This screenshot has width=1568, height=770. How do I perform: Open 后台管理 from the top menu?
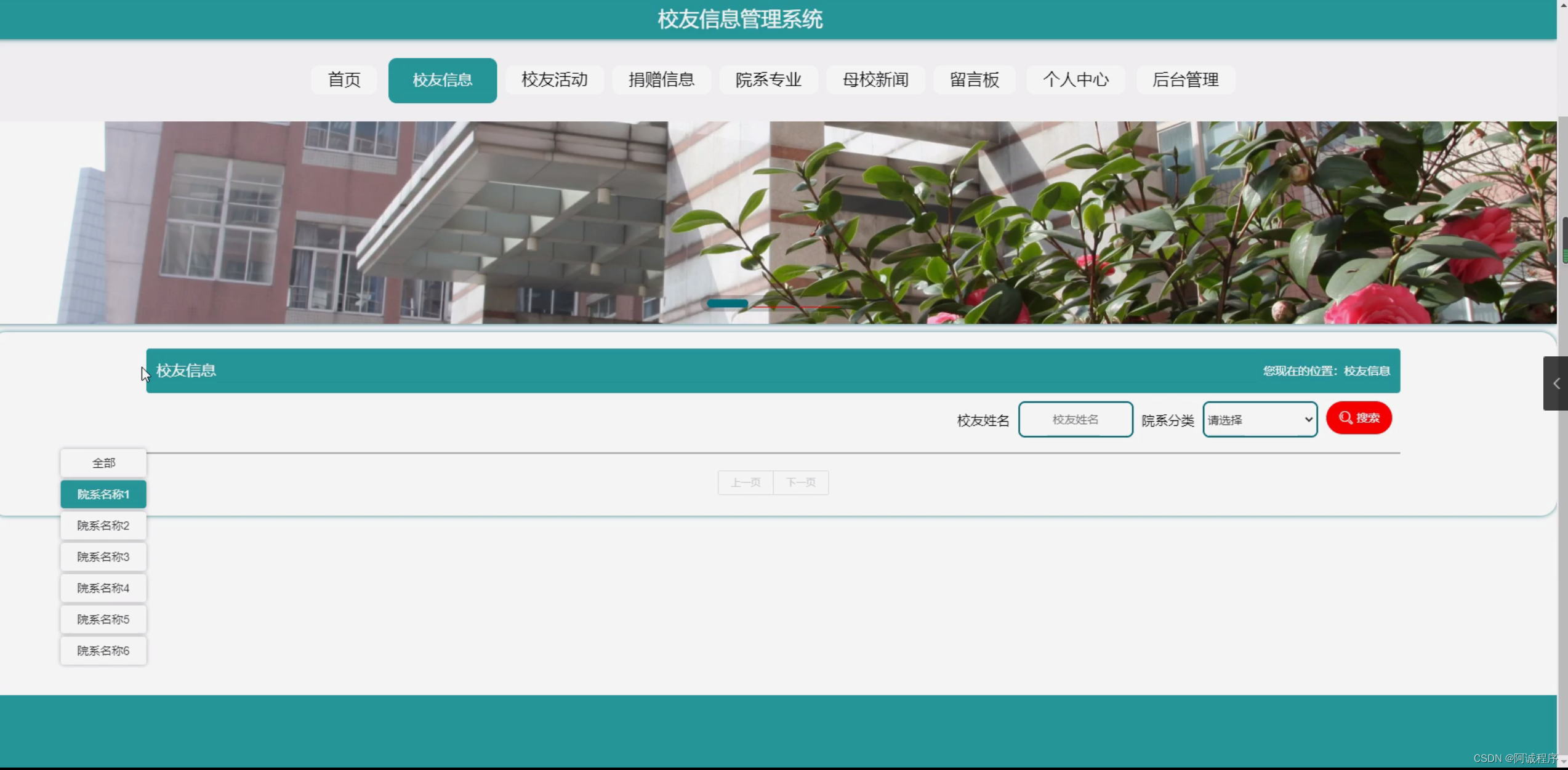point(1185,79)
